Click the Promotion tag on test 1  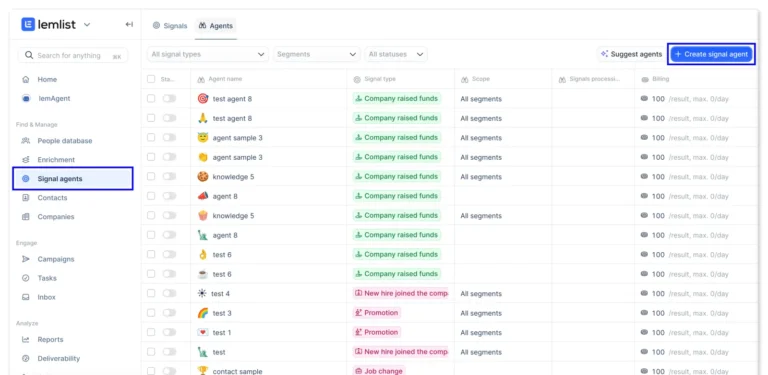(x=377, y=332)
